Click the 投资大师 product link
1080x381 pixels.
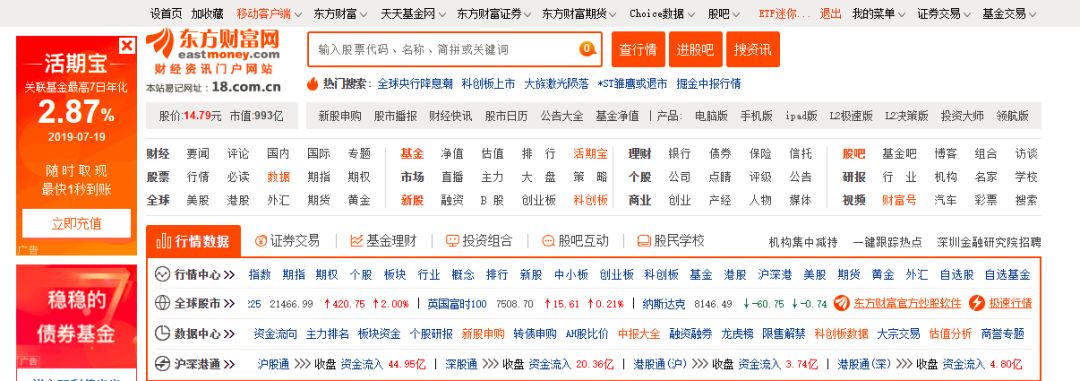(962, 116)
